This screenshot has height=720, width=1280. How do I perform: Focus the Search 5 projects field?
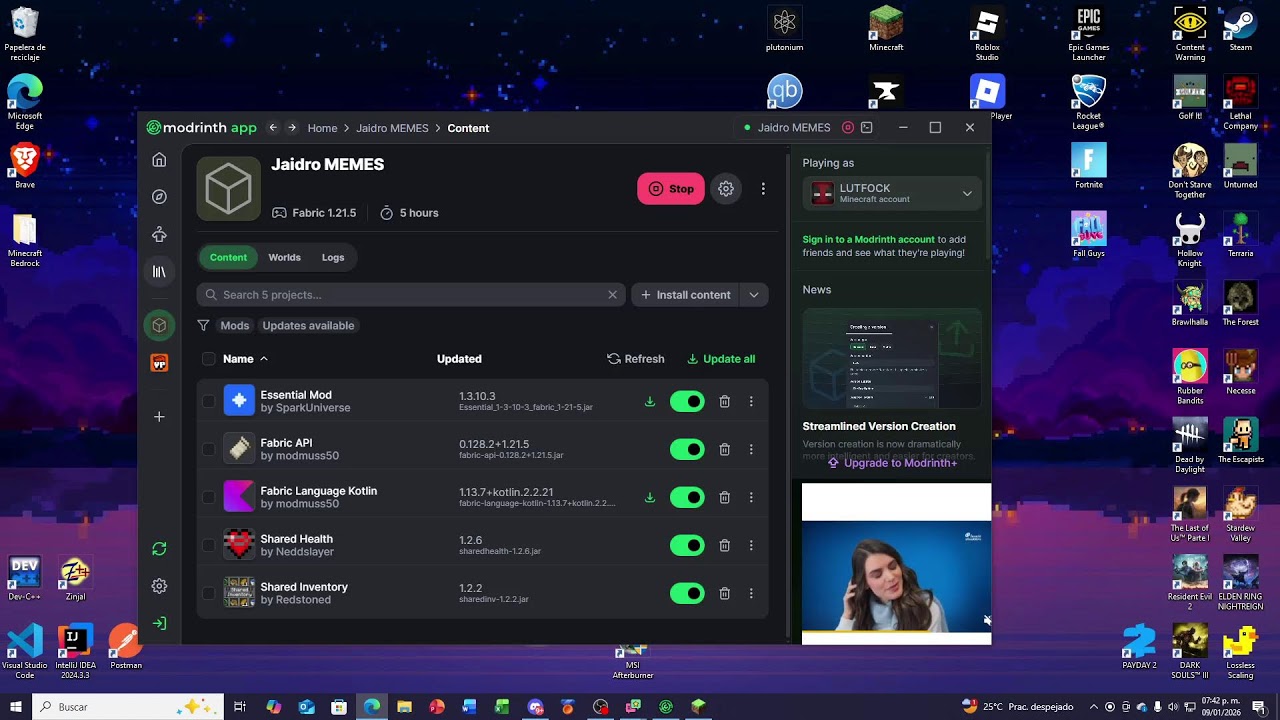(x=411, y=295)
